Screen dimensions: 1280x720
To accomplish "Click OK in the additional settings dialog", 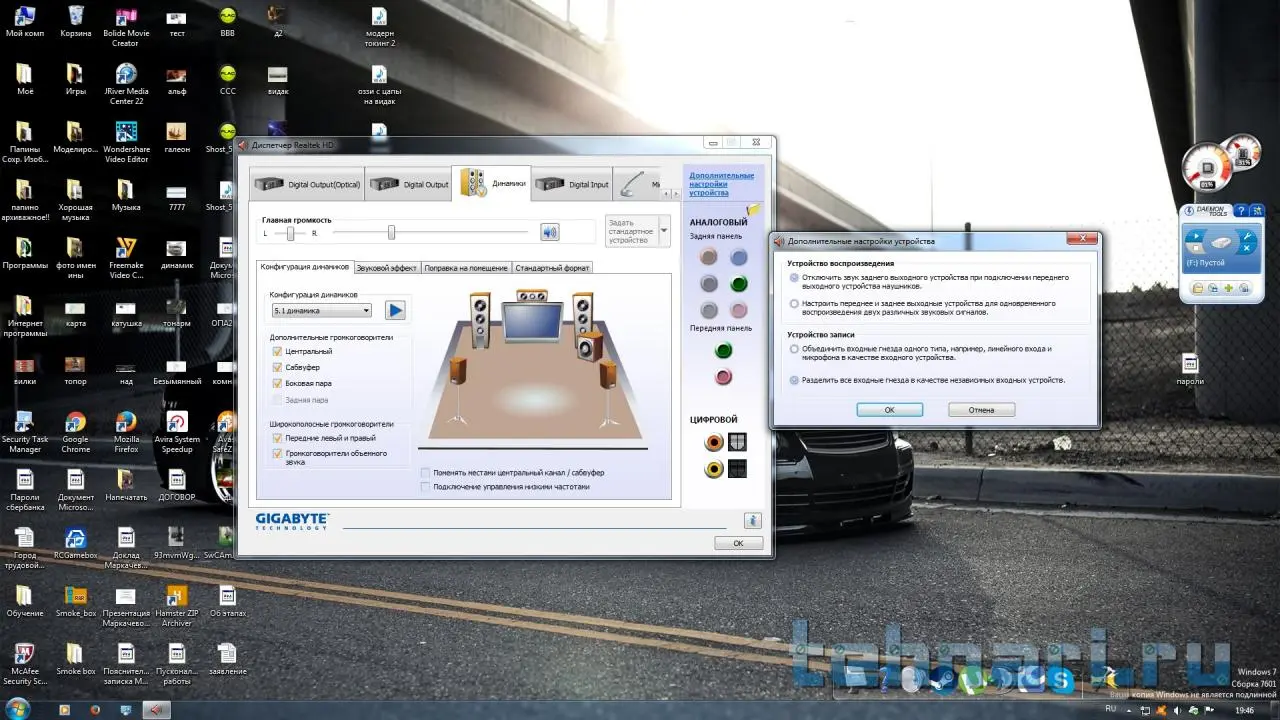I will [889, 410].
